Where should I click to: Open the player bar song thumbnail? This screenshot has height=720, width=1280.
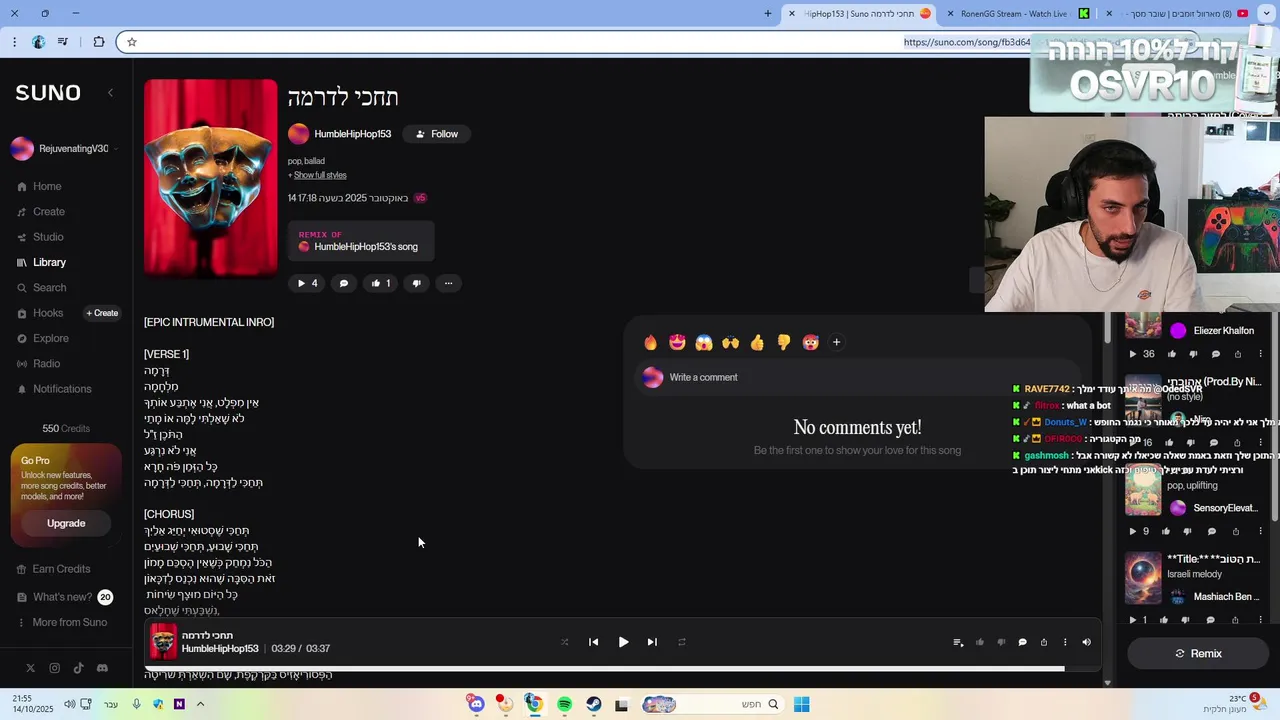pos(164,641)
